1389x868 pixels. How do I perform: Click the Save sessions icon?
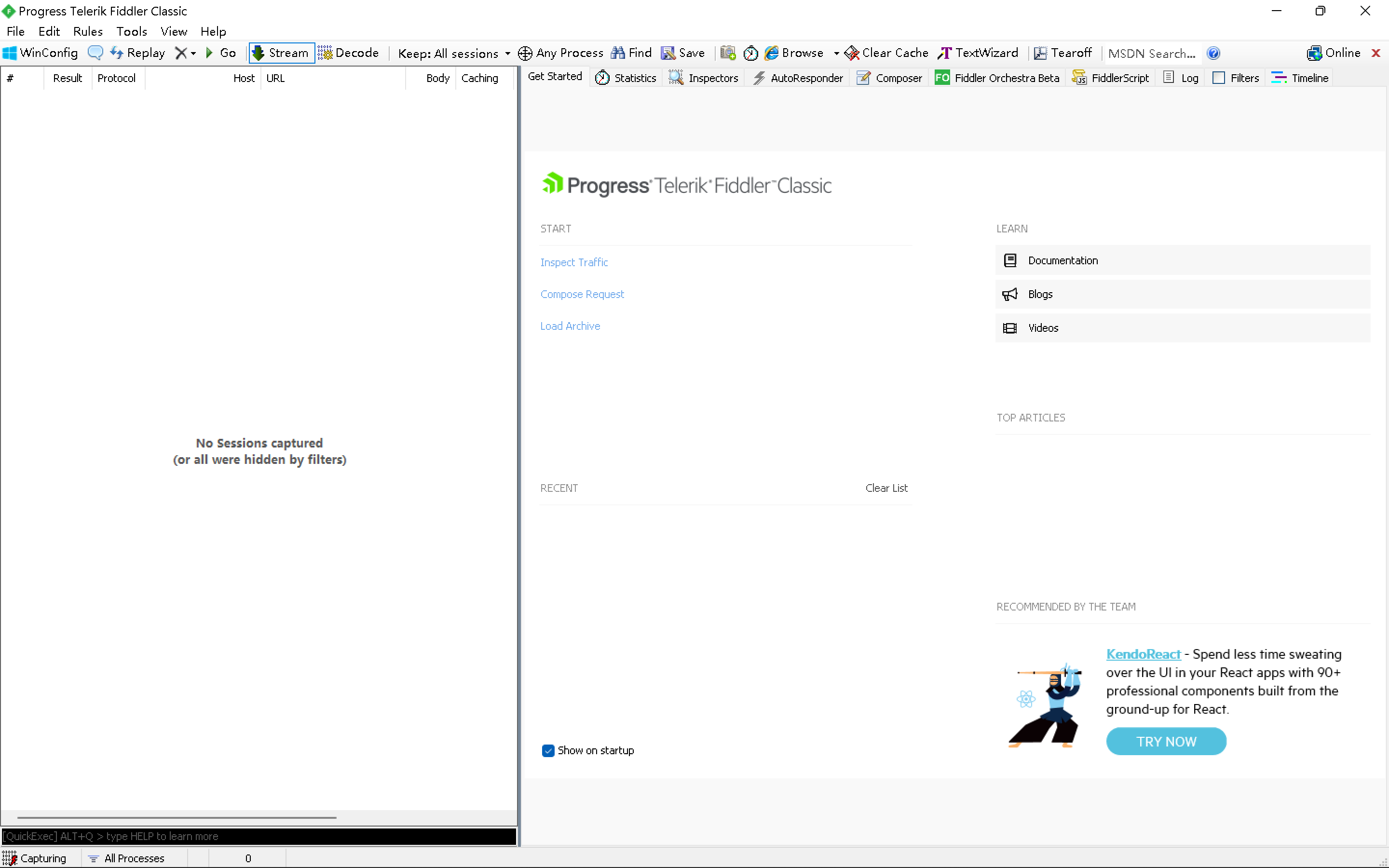pos(668,53)
